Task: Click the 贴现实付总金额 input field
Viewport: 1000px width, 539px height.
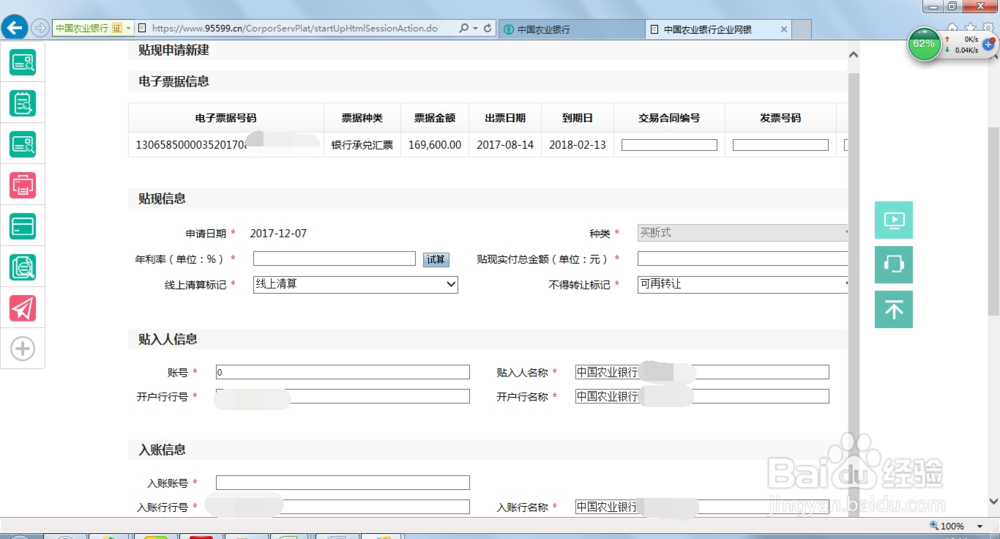Action: pos(742,258)
